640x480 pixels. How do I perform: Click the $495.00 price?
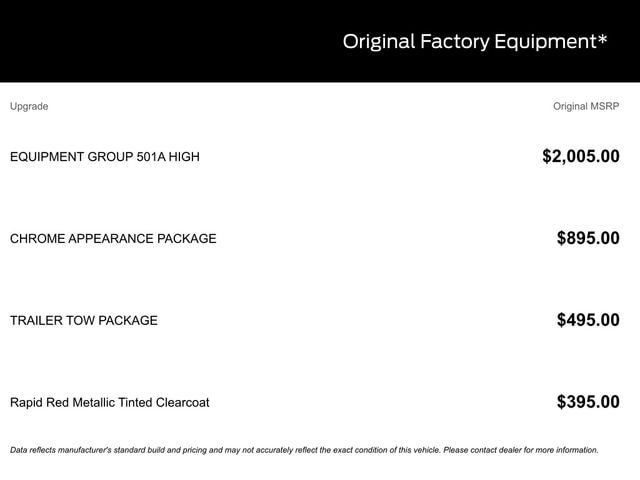click(588, 320)
